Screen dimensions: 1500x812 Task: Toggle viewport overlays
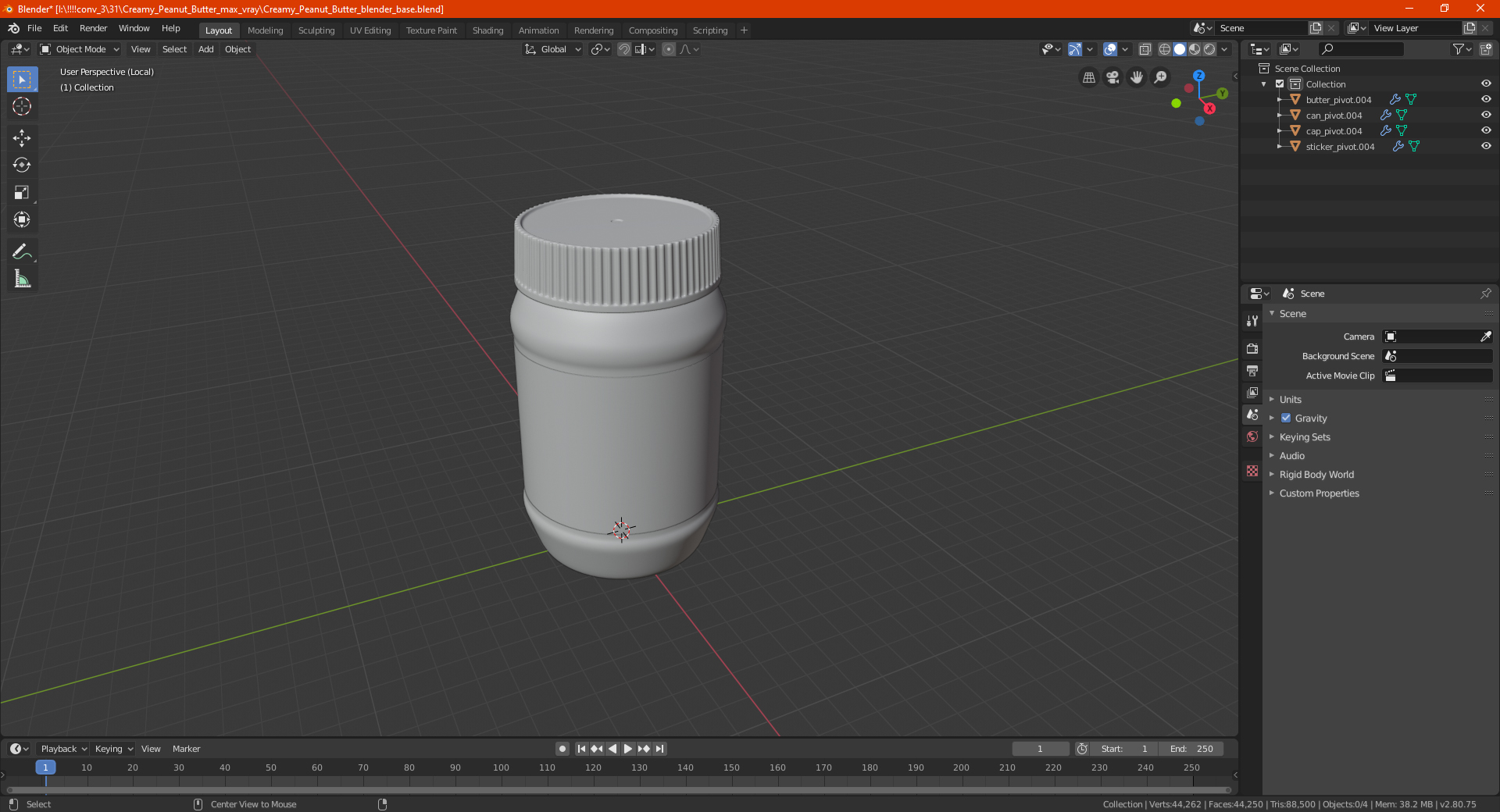(x=1110, y=49)
